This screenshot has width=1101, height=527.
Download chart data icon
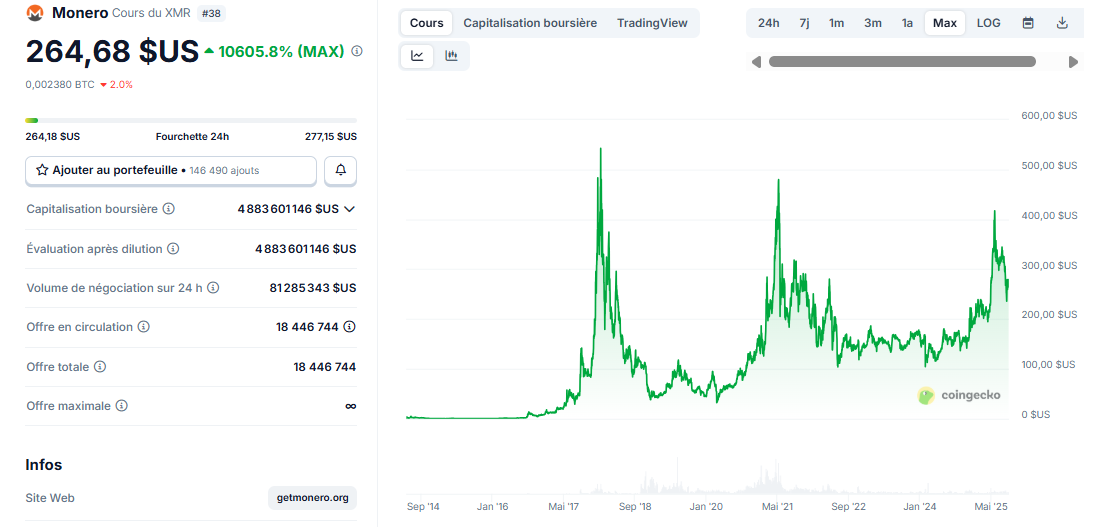(x=1062, y=23)
